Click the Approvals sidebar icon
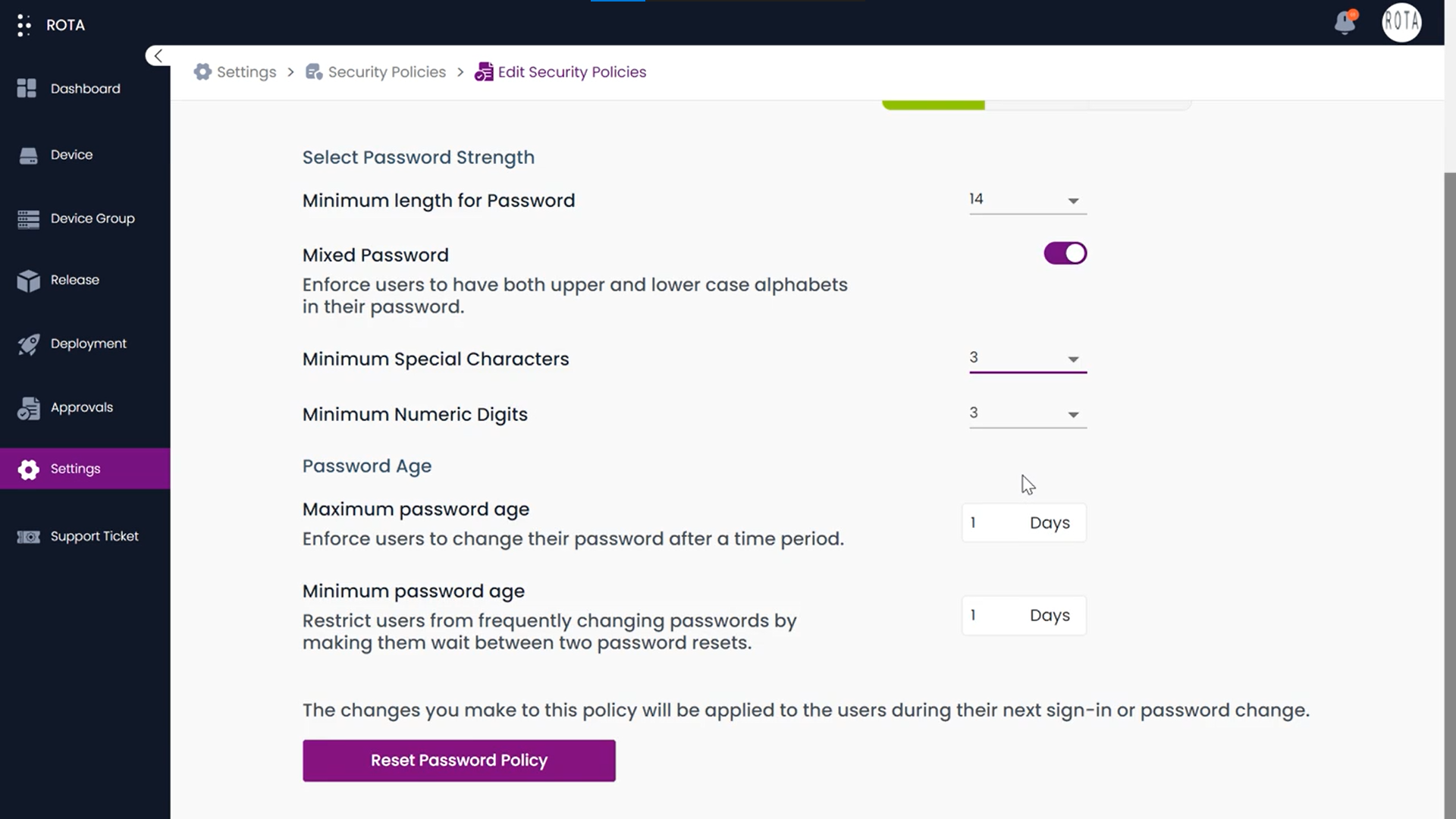The height and width of the screenshot is (819, 1456). (x=27, y=407)
